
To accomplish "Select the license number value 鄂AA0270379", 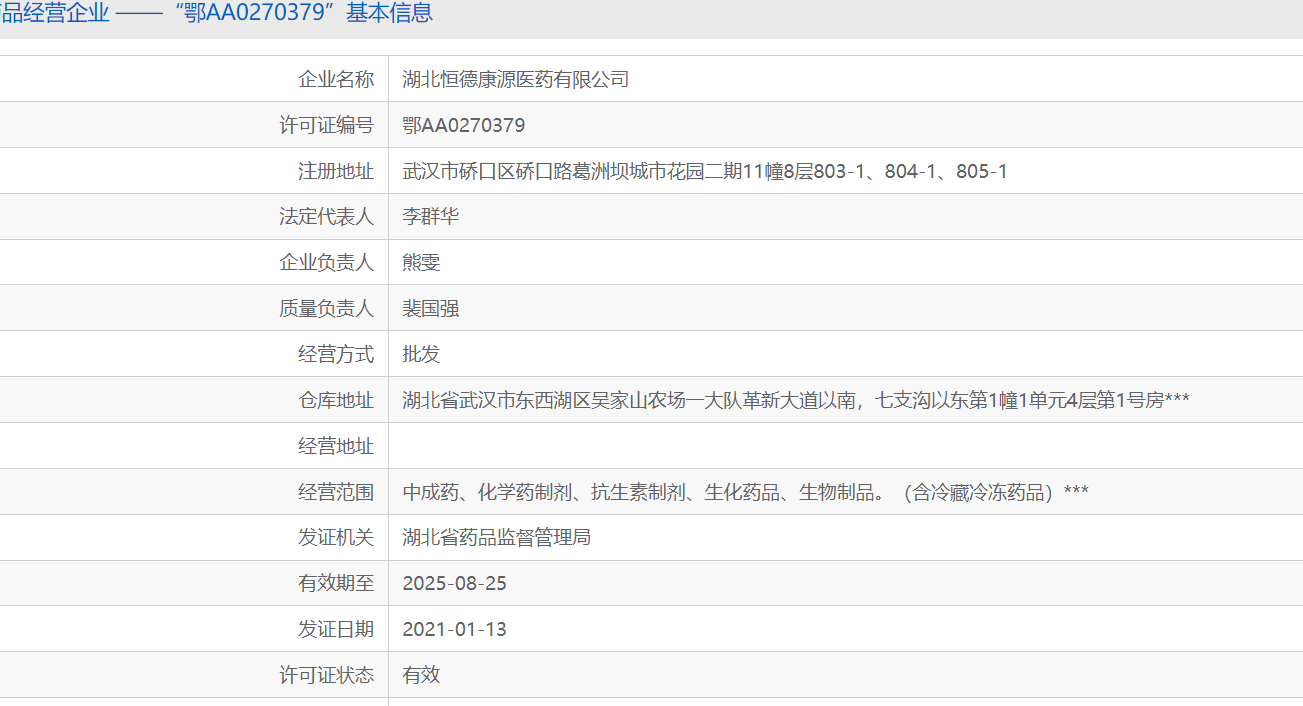I will (x=463, y=125).
